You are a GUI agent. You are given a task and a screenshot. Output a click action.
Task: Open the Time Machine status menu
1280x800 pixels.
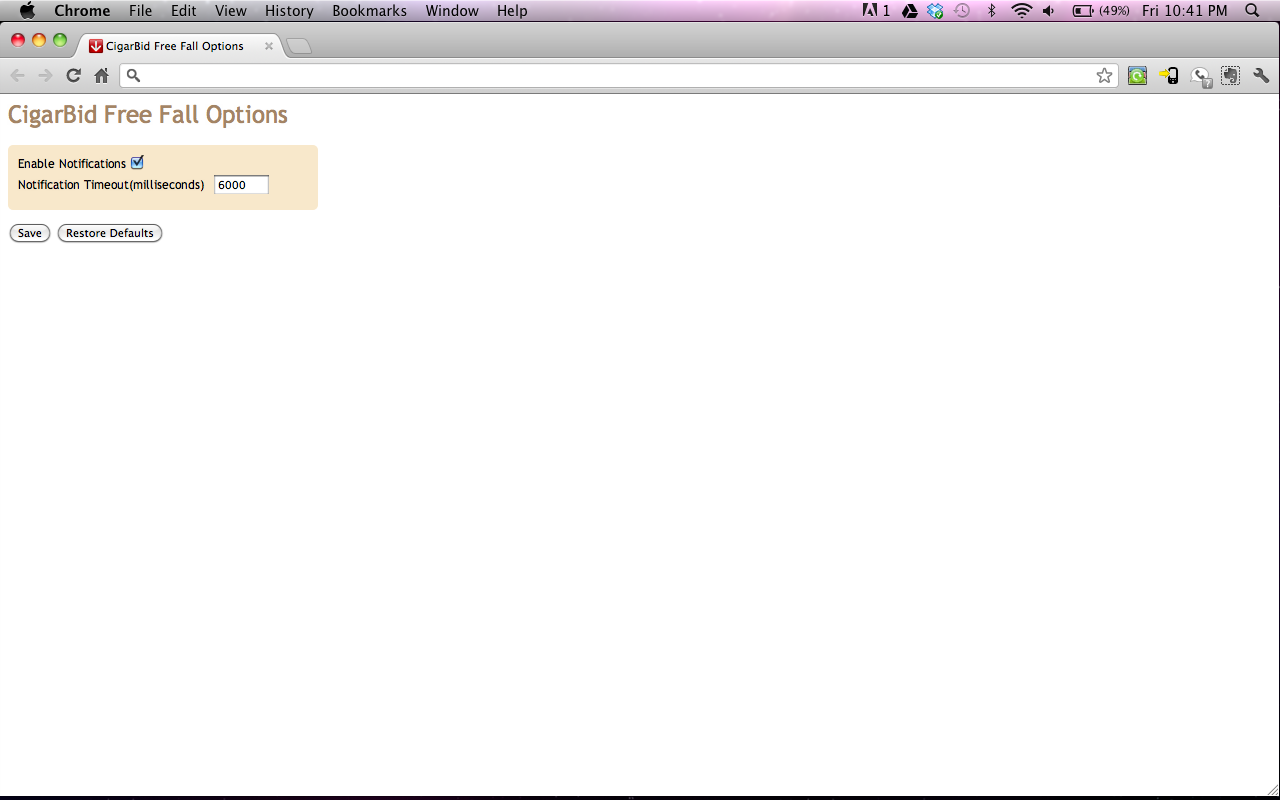tap(962, 11)
